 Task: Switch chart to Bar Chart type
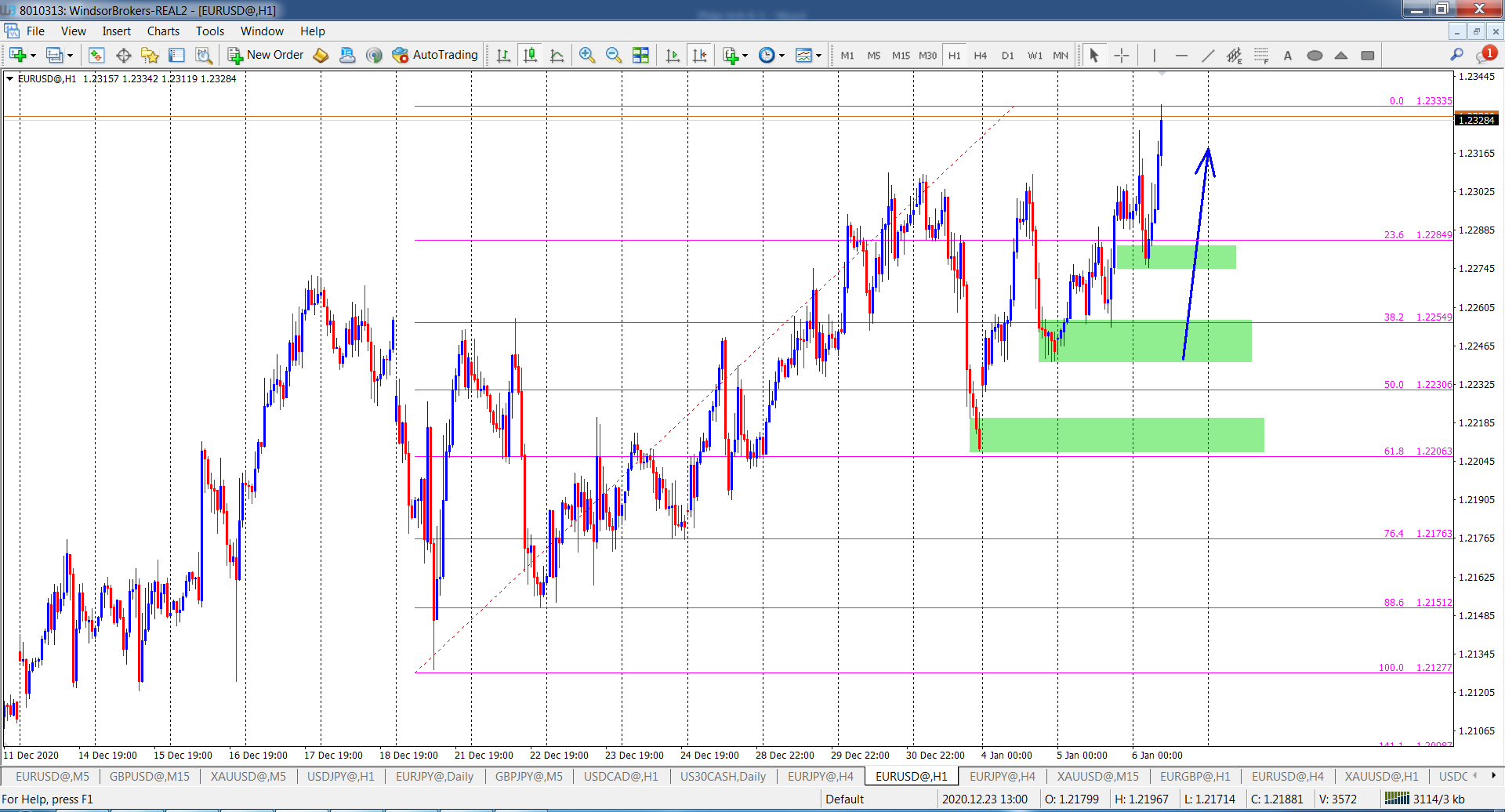coord(504,55)
